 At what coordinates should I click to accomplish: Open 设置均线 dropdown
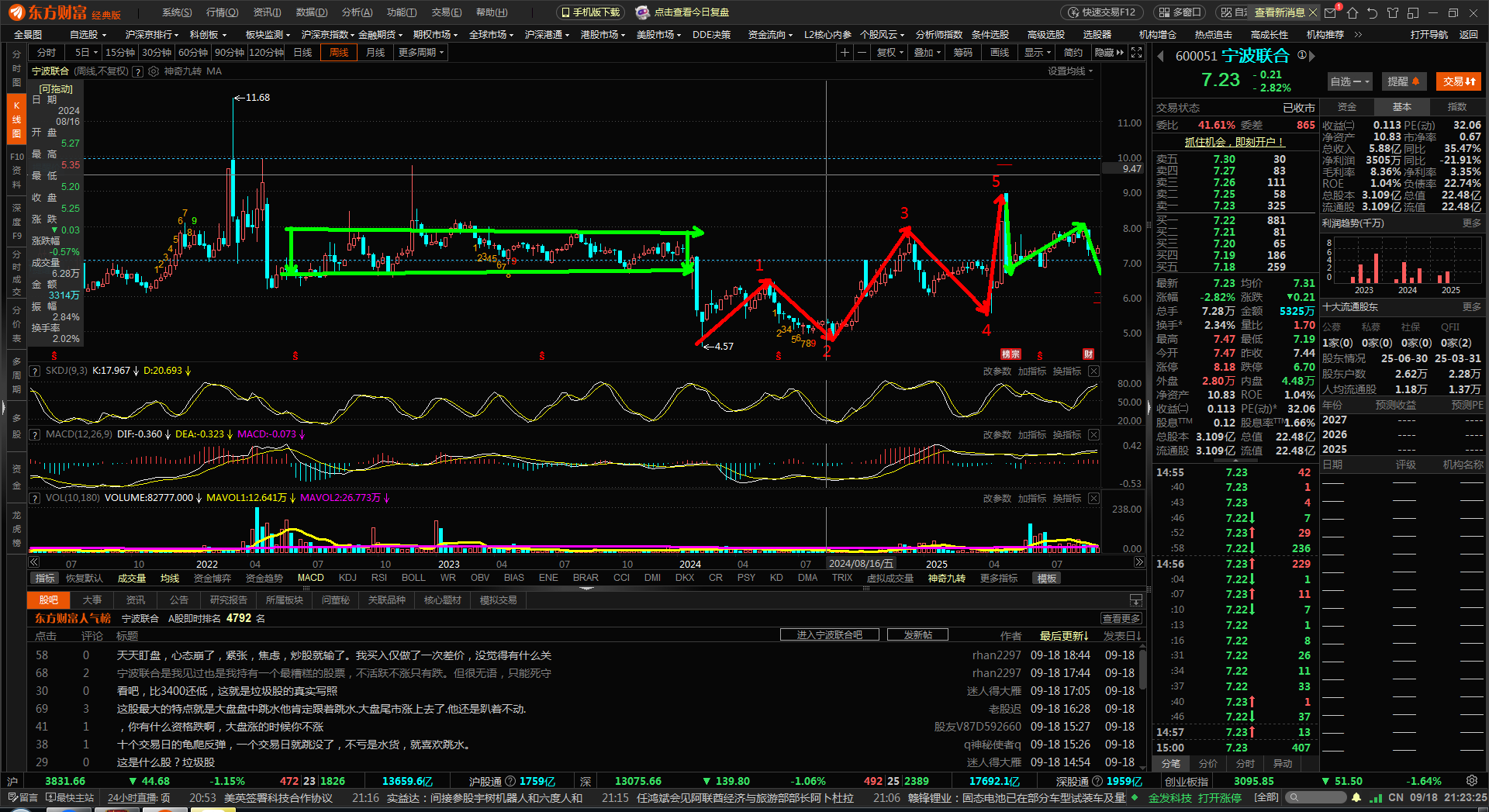1070,71
